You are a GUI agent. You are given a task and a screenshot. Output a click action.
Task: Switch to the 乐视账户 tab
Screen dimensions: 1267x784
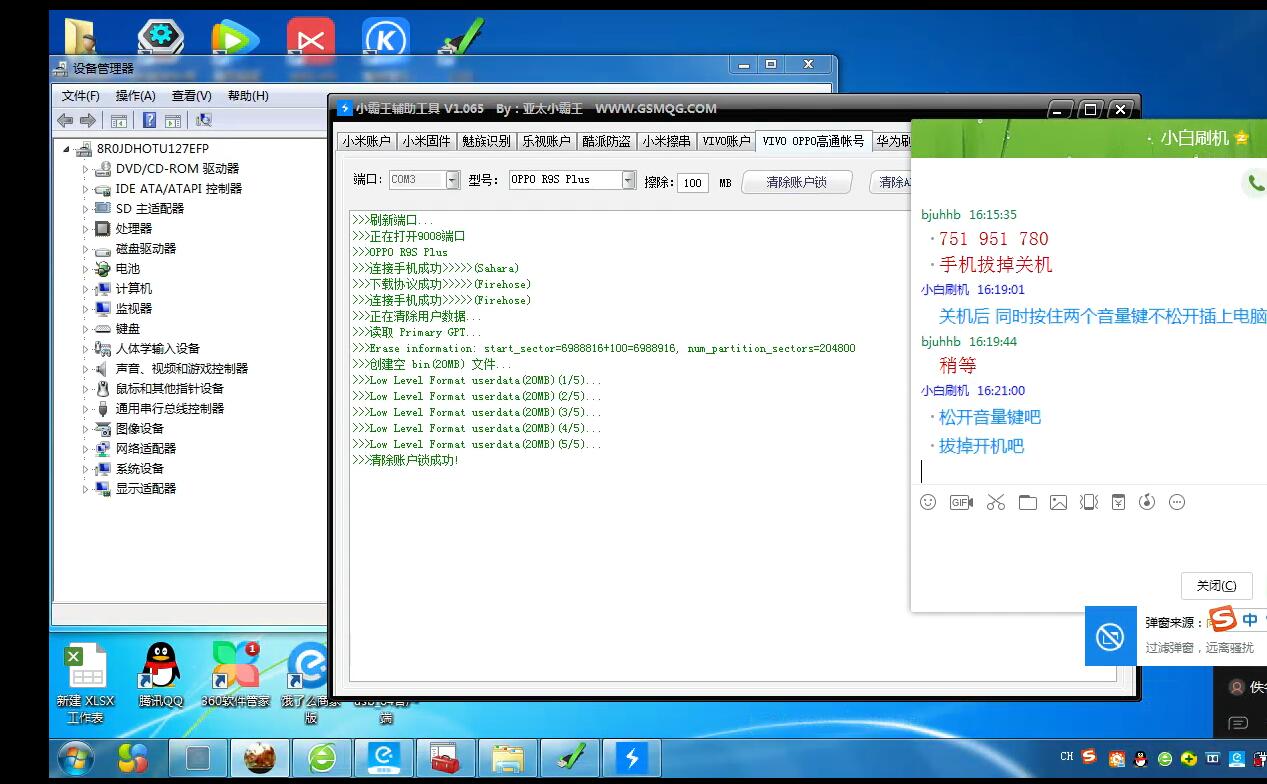(546, 141)
